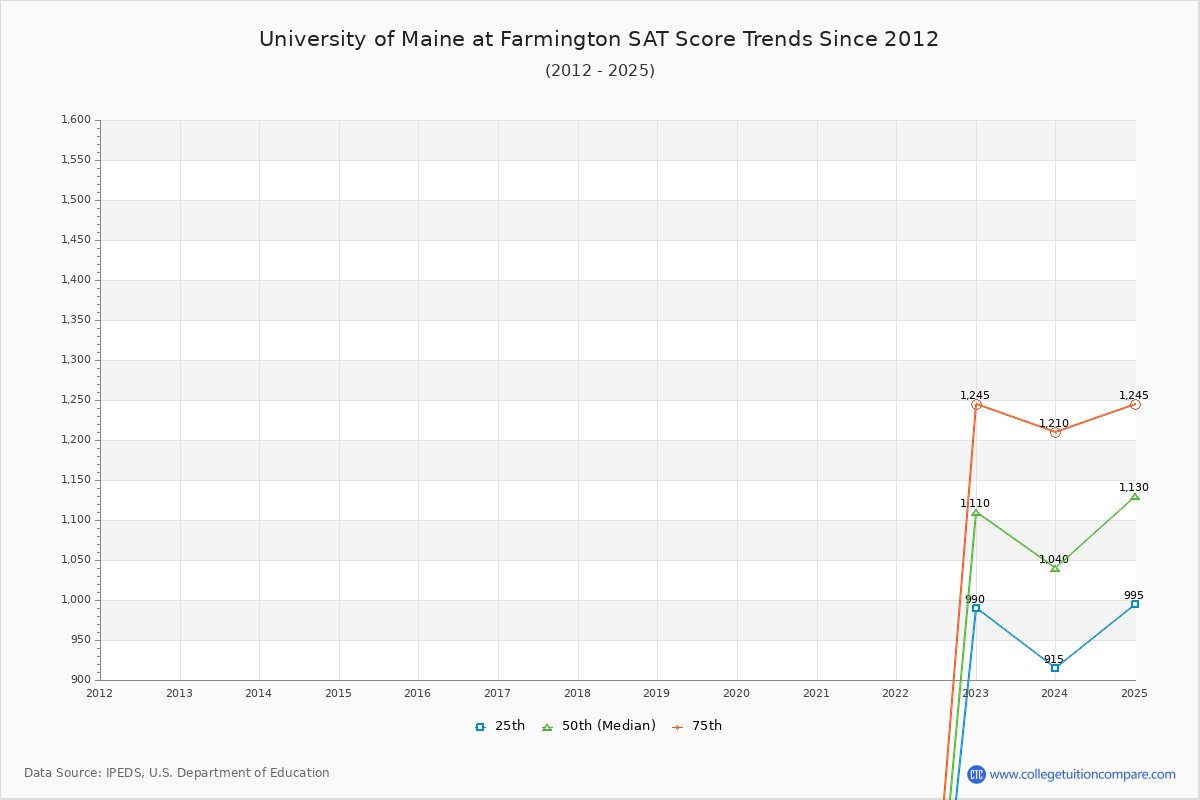This screenshot has width=1200, height=800.
Task: Toggle the 25th percentile legend entry
Action: point(500,726)
